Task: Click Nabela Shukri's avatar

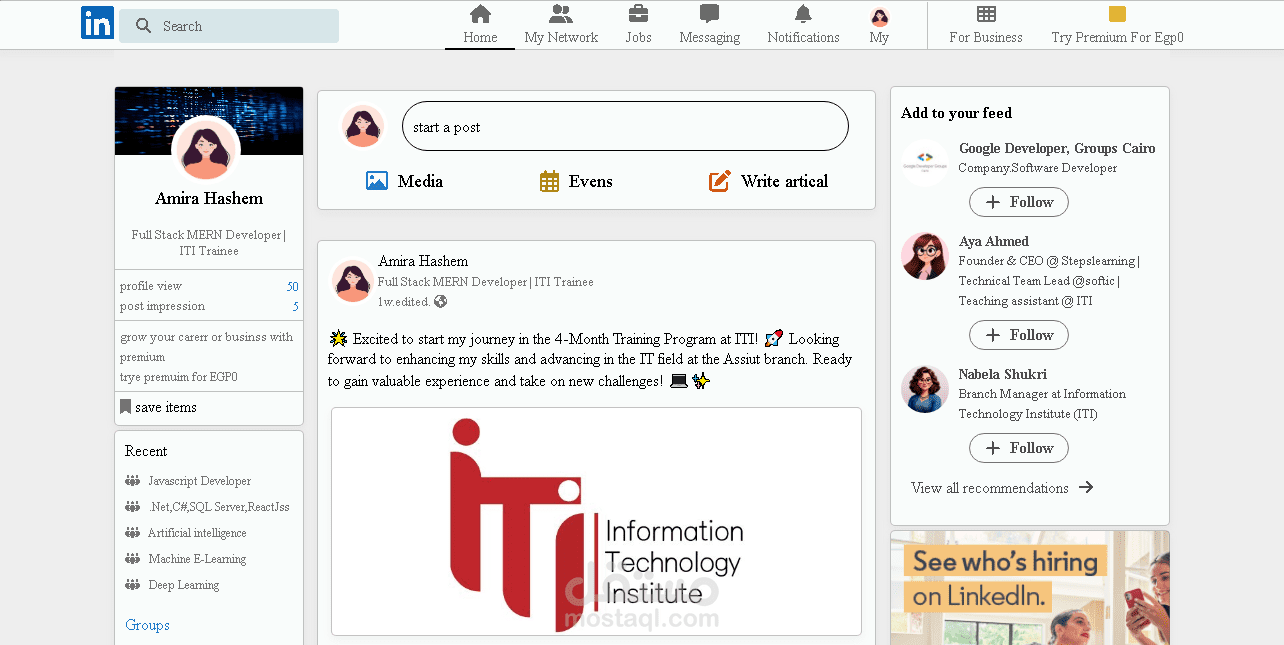Action: pos(925,389)
